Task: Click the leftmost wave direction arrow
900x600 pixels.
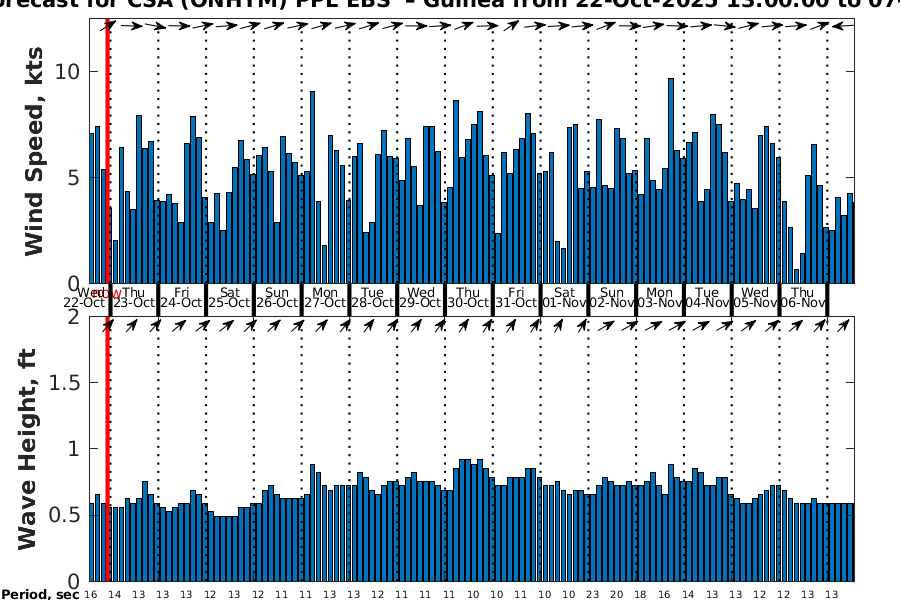Action: [x=110, y=325]
